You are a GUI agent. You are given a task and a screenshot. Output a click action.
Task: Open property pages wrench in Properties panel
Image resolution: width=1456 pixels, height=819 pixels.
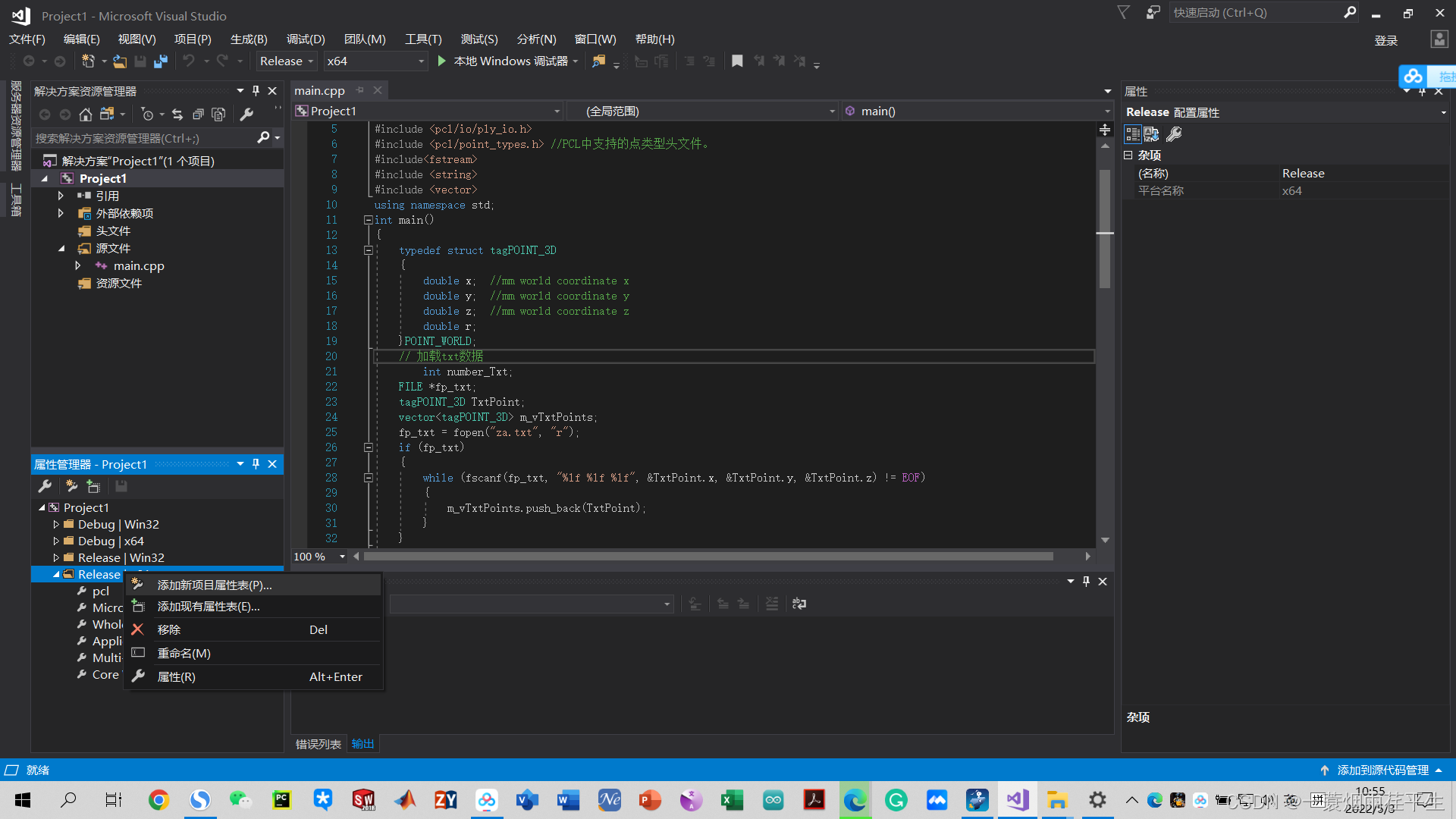1174,134
